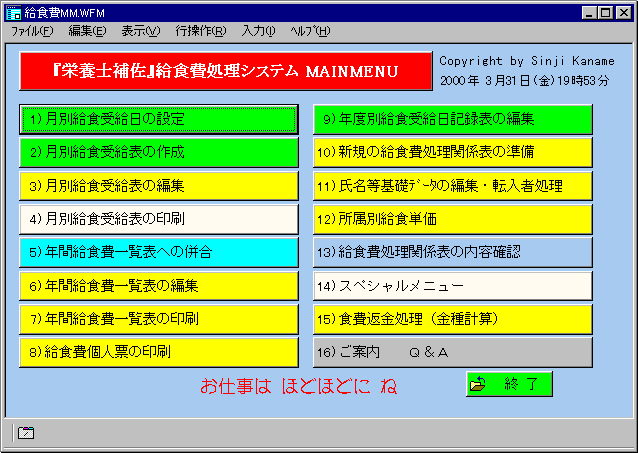Screen dimensions: 638x453
Task: Choose 4) 月別給食受給表の印刷
Action: coord(159,219)
